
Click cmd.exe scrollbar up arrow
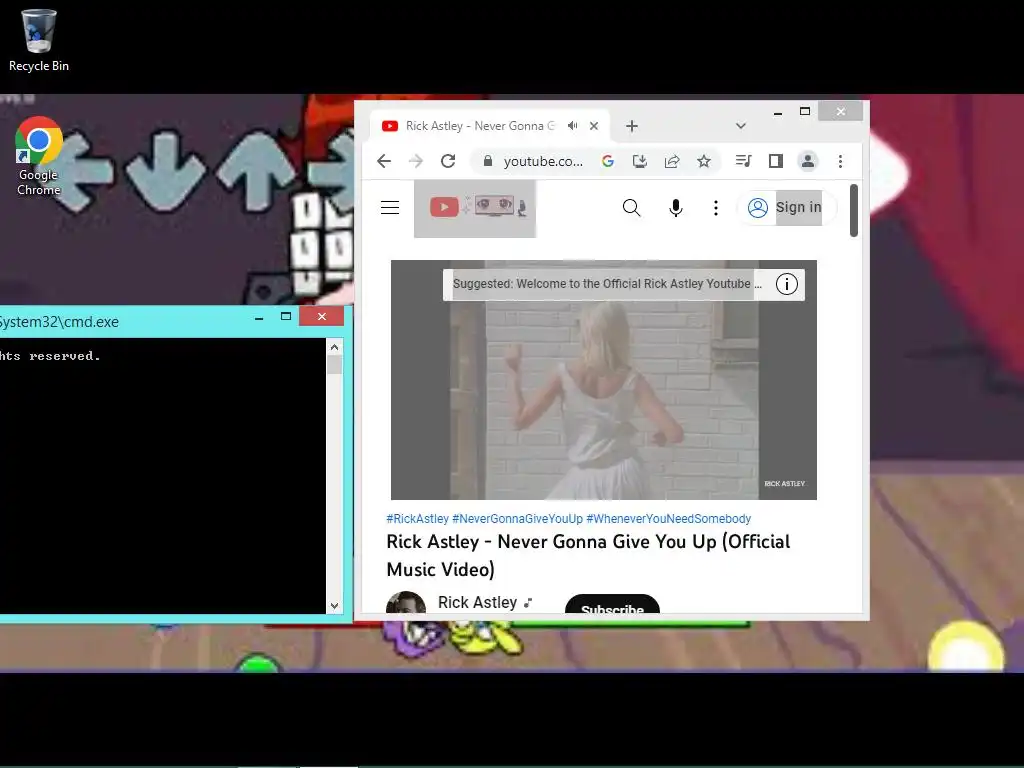tap(334, 347)
